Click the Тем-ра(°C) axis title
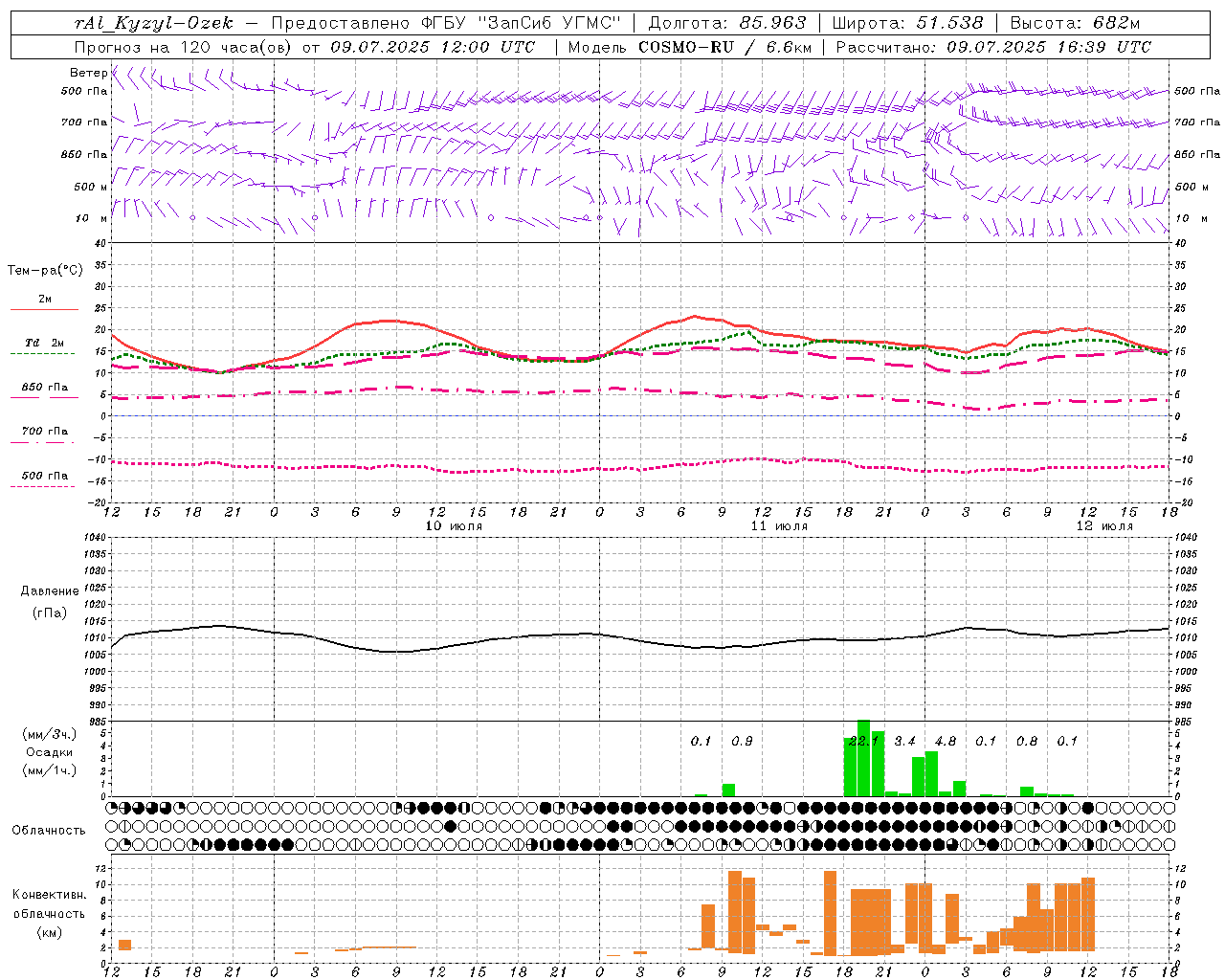 tap(45, 271)
